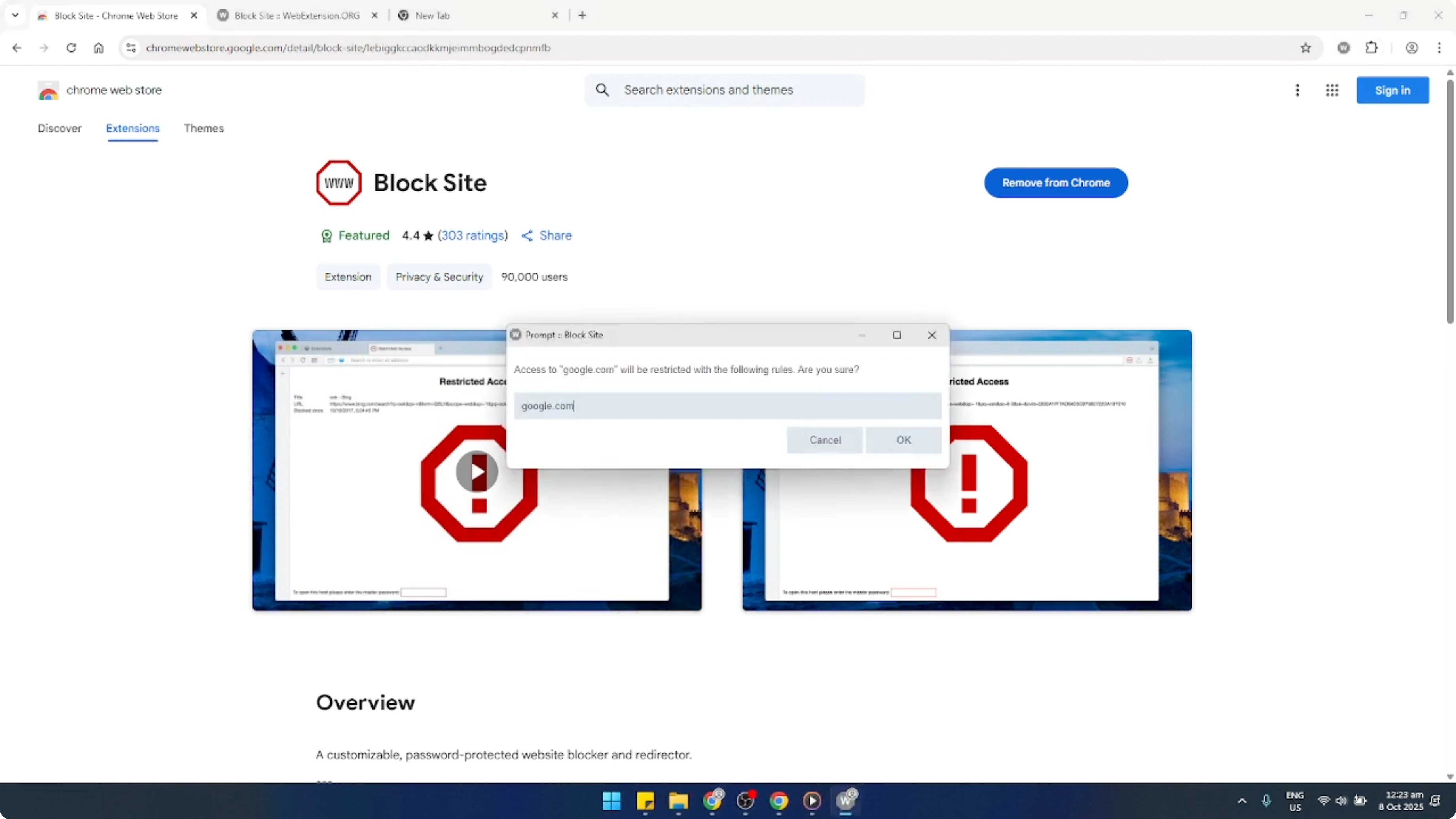Screen dimensions: 1456x819
Task: Open Sticky Notes from the taskbar
Action: click(645, 801)
